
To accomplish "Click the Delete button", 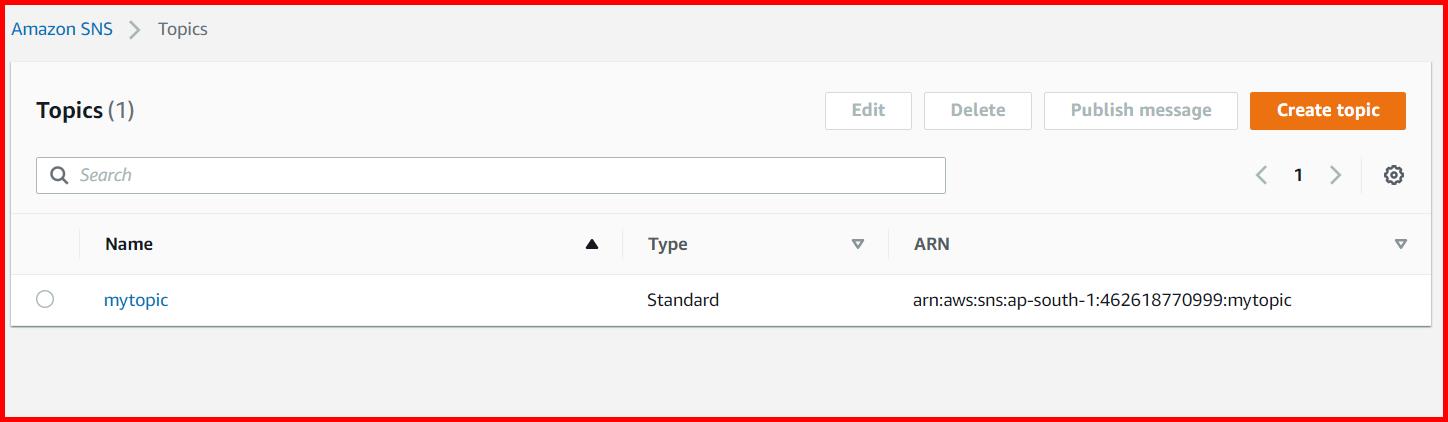I will (x=977, y=110).
